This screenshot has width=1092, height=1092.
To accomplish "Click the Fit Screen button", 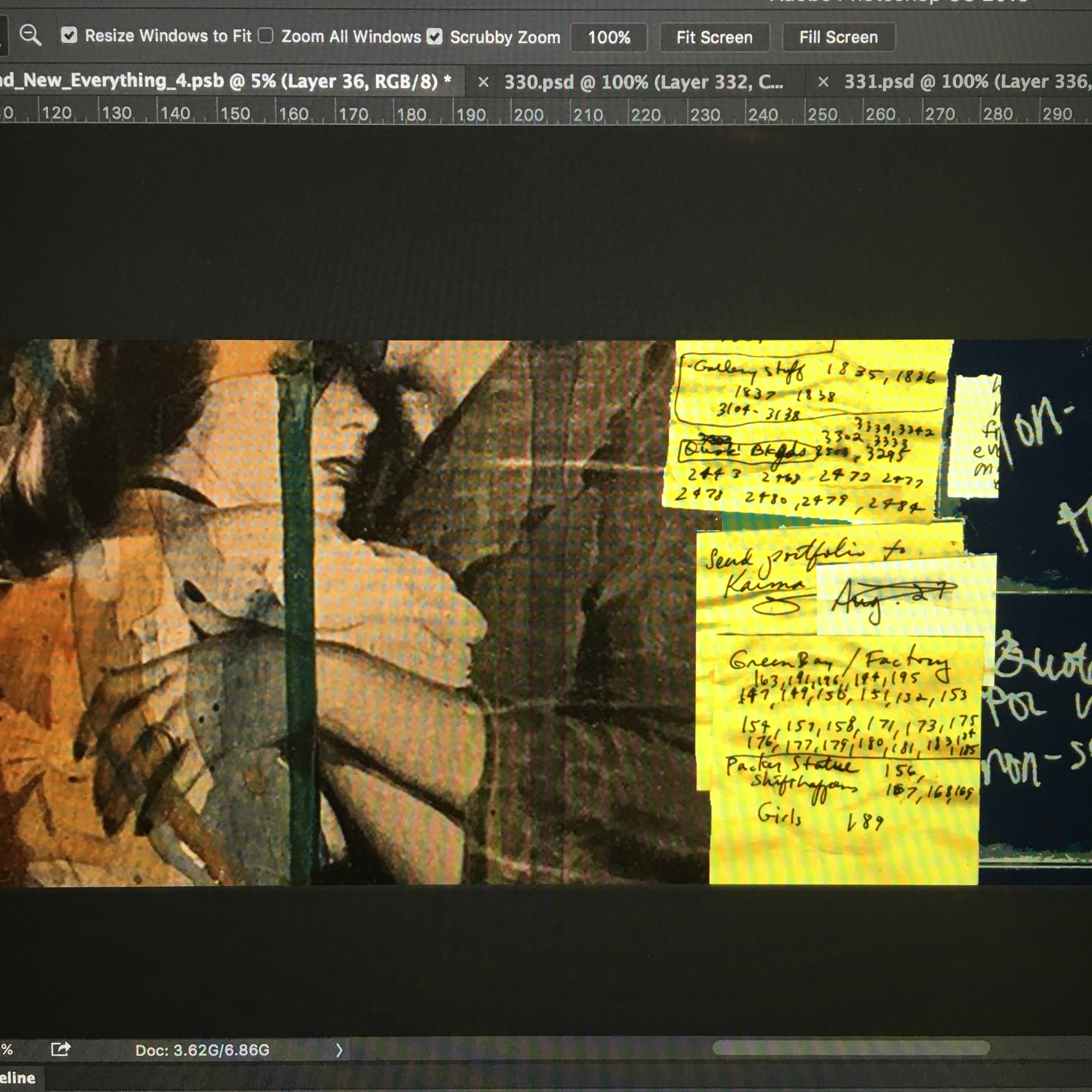I will (x=714, y=37).
